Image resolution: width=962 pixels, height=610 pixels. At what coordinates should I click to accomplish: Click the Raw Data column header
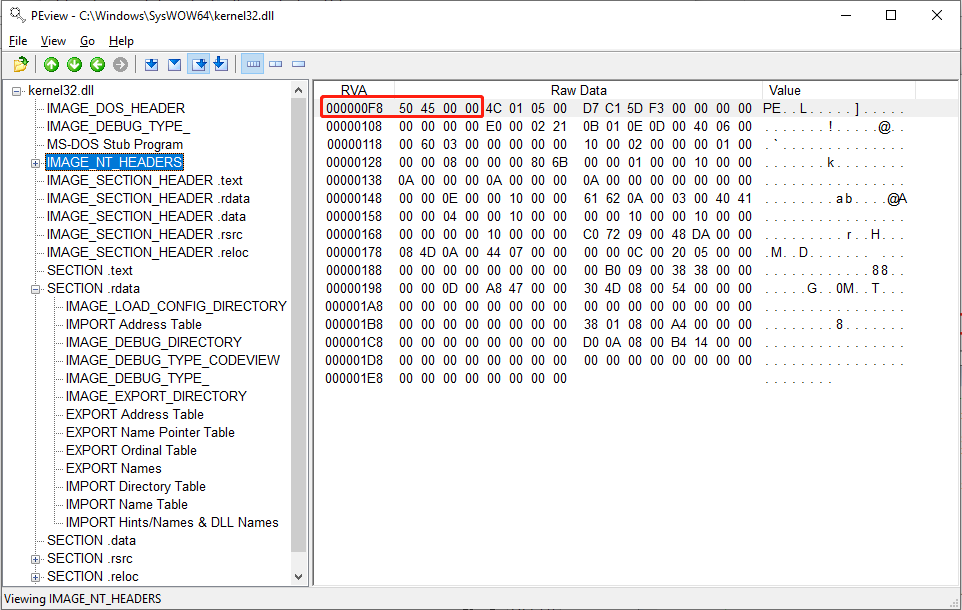pyautogui.click(x=578, y=90)
